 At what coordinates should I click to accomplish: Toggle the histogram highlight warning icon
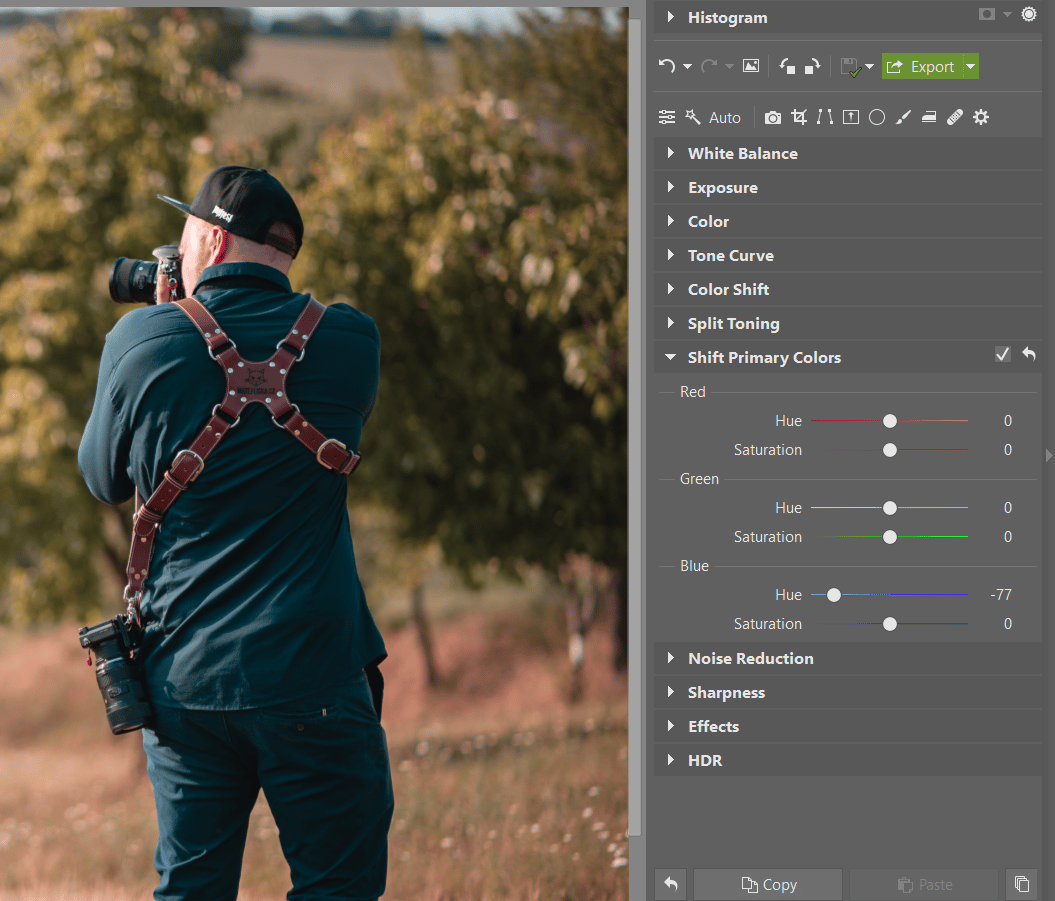1029,14
